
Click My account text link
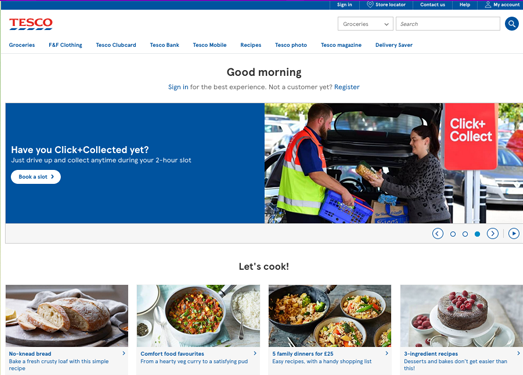[507, 5]
